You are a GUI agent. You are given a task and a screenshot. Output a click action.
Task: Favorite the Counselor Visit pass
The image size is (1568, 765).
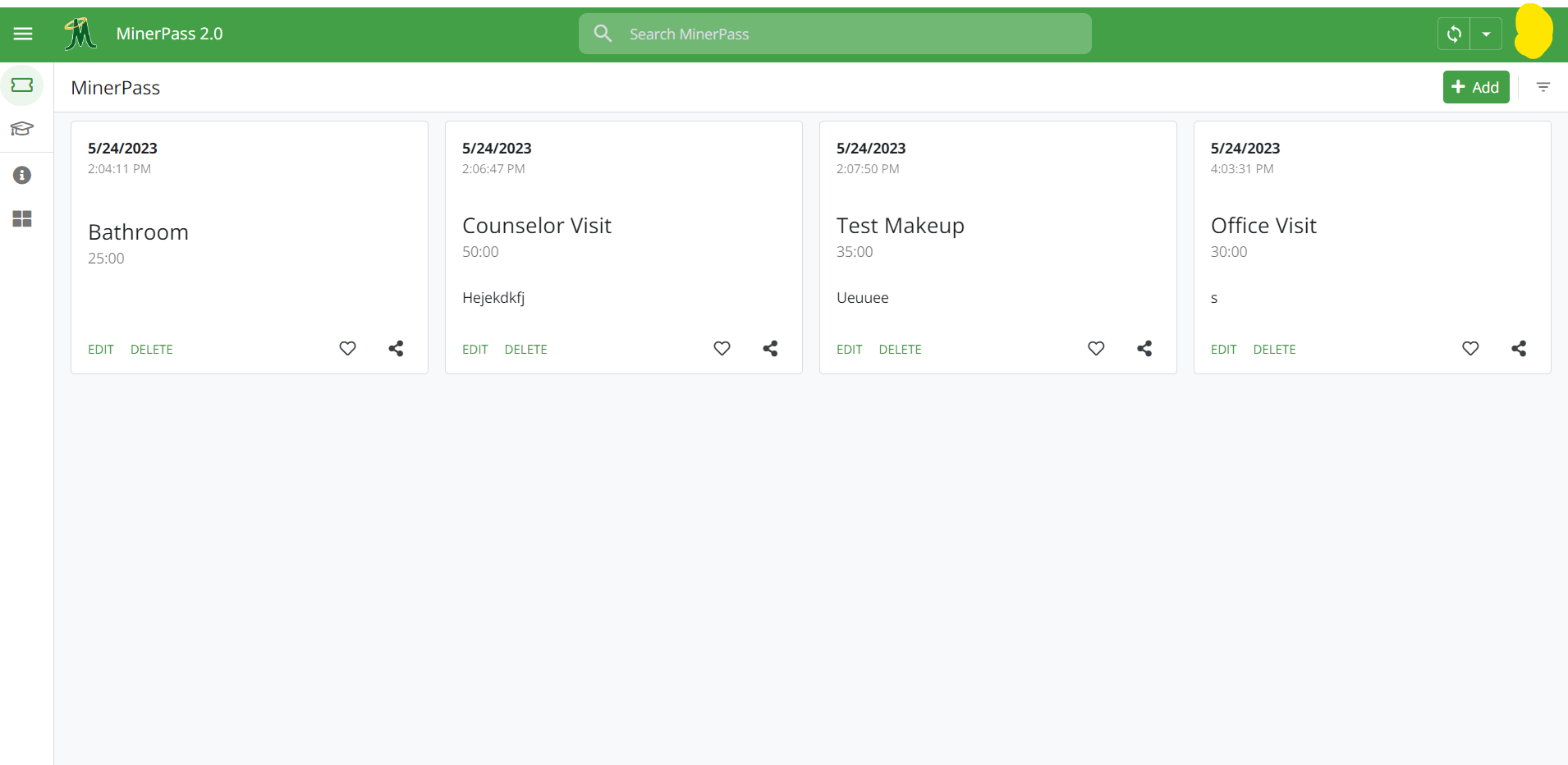pos(722,349)
